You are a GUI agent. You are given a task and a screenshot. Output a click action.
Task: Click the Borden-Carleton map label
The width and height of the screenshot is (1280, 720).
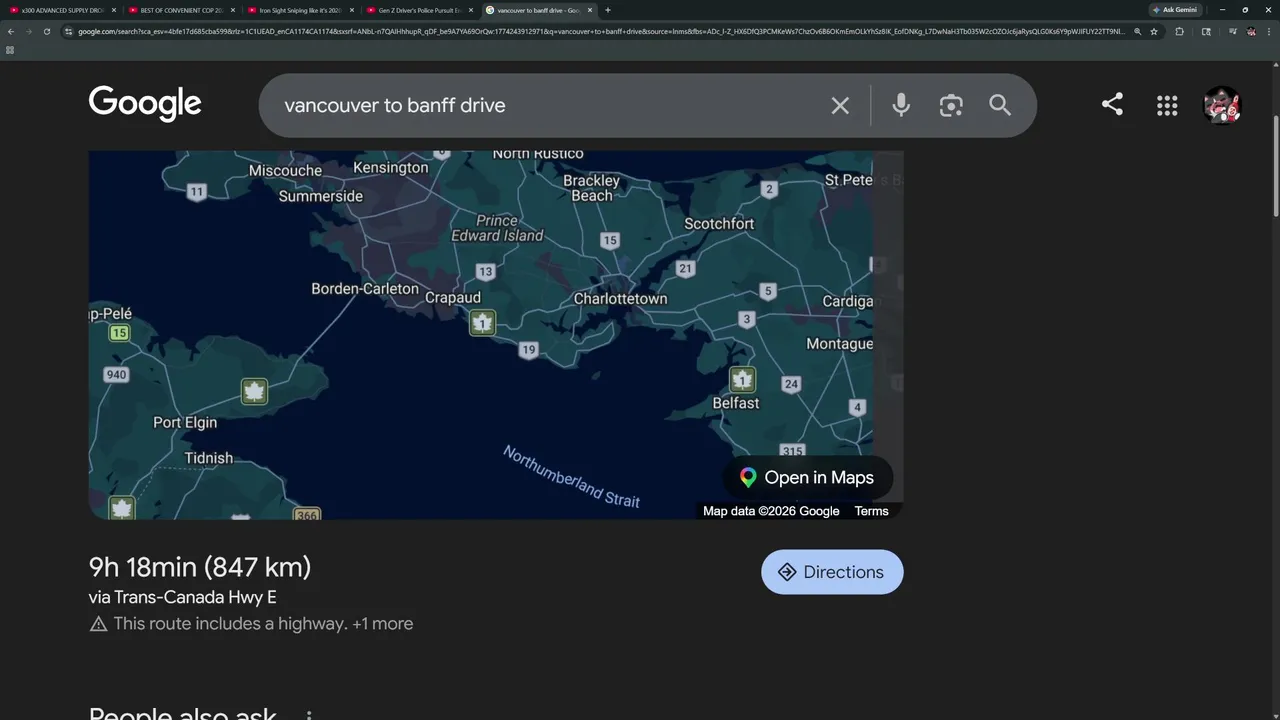[x=365, y=289]
